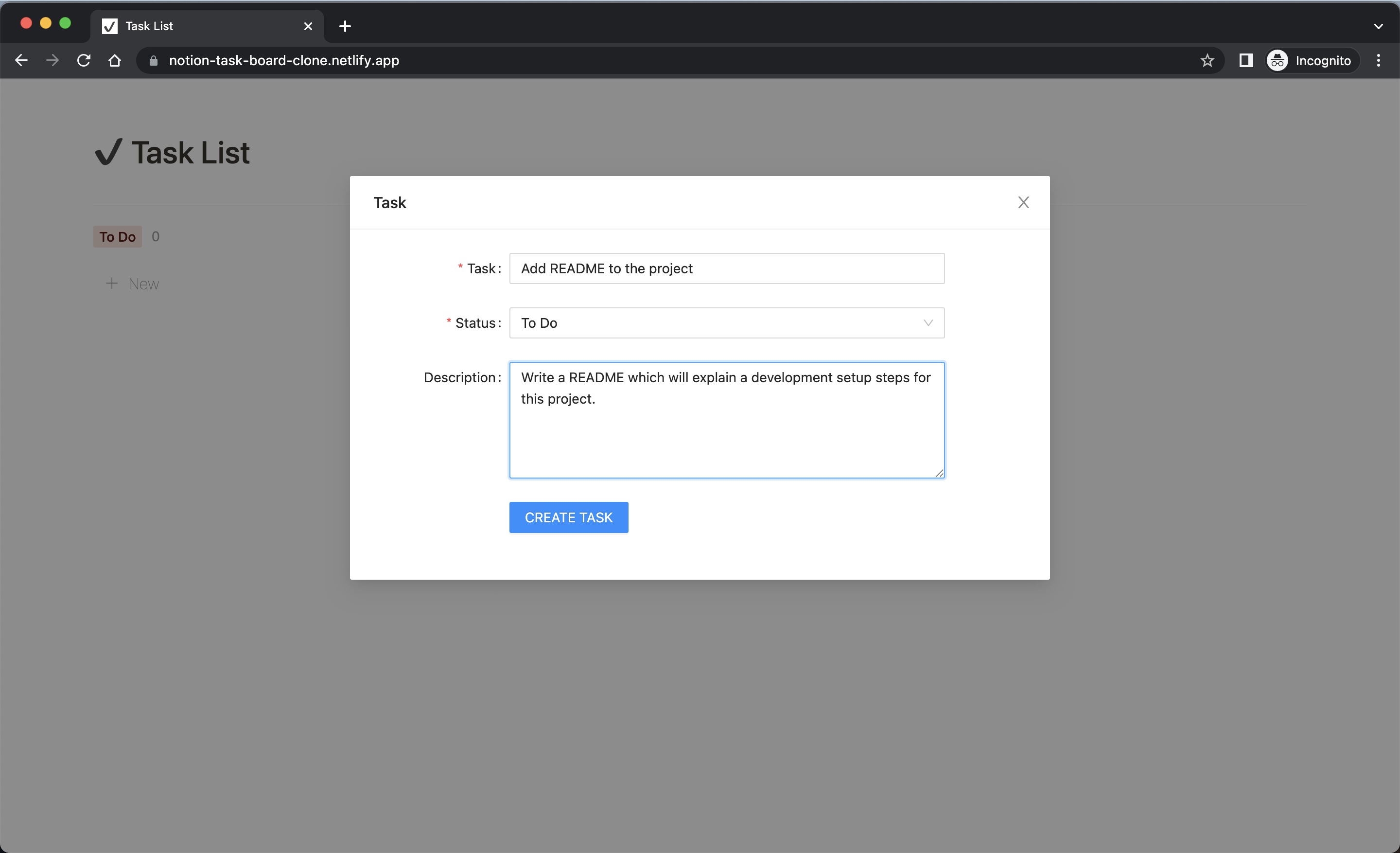Click inside the Task name input field
The image size is (1400, 853).
tap(726, 268)
